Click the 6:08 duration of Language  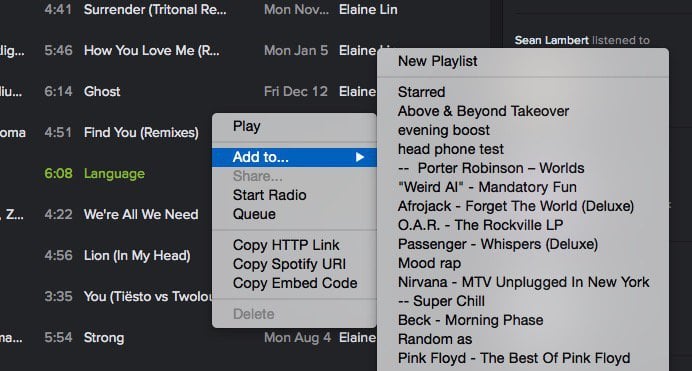point(58,173)
